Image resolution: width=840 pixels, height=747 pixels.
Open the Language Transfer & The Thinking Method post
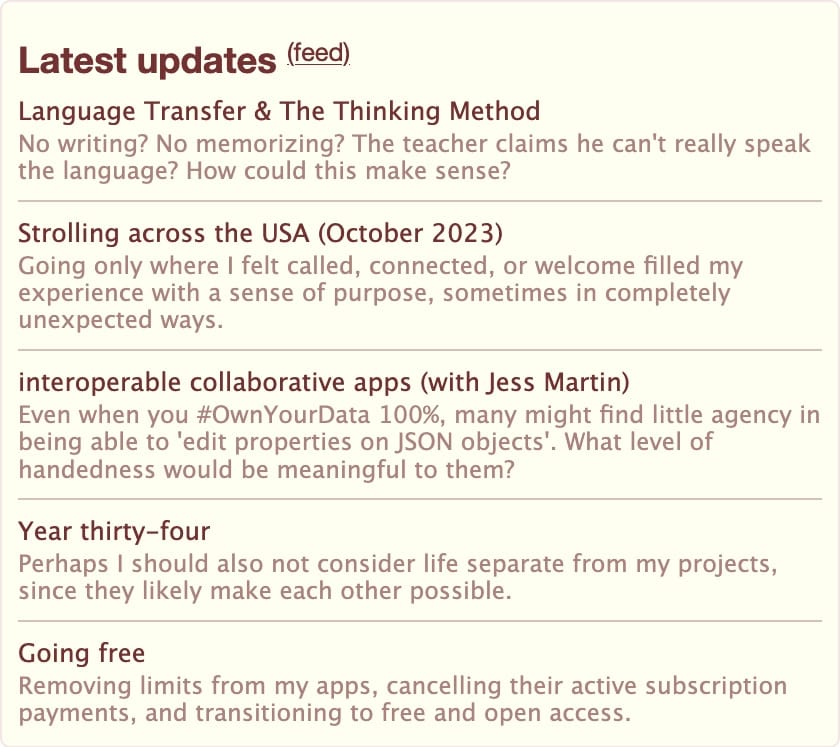coord(279,111)
